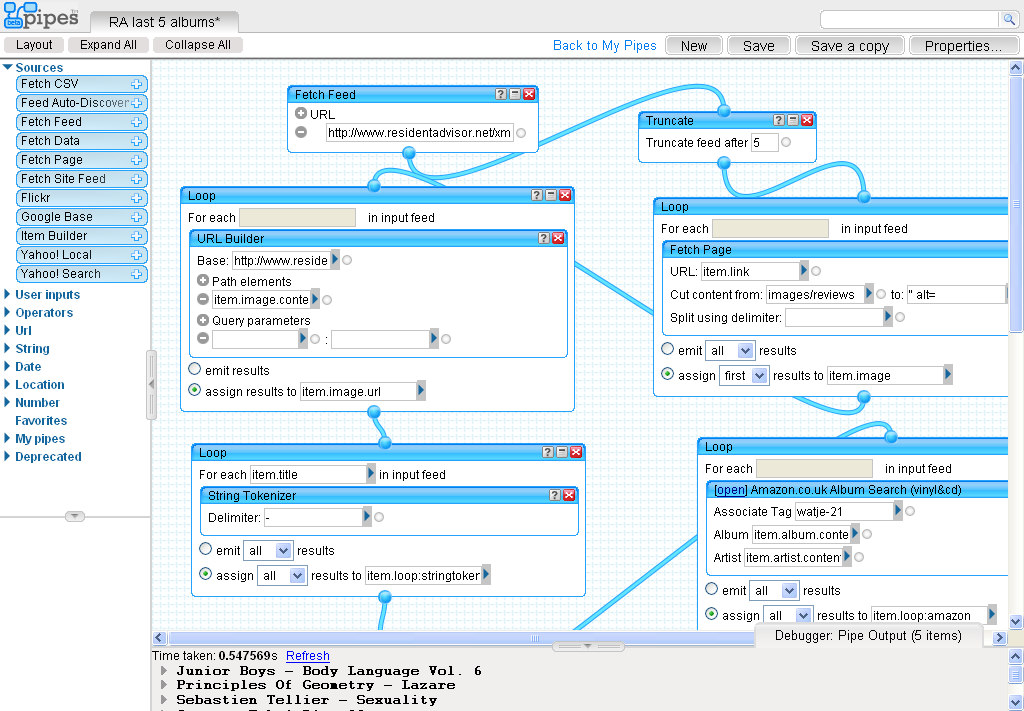The height and width of the screenshot is (711, 1024).
Task: Expand the Date category
Action: tap(7, 366)
